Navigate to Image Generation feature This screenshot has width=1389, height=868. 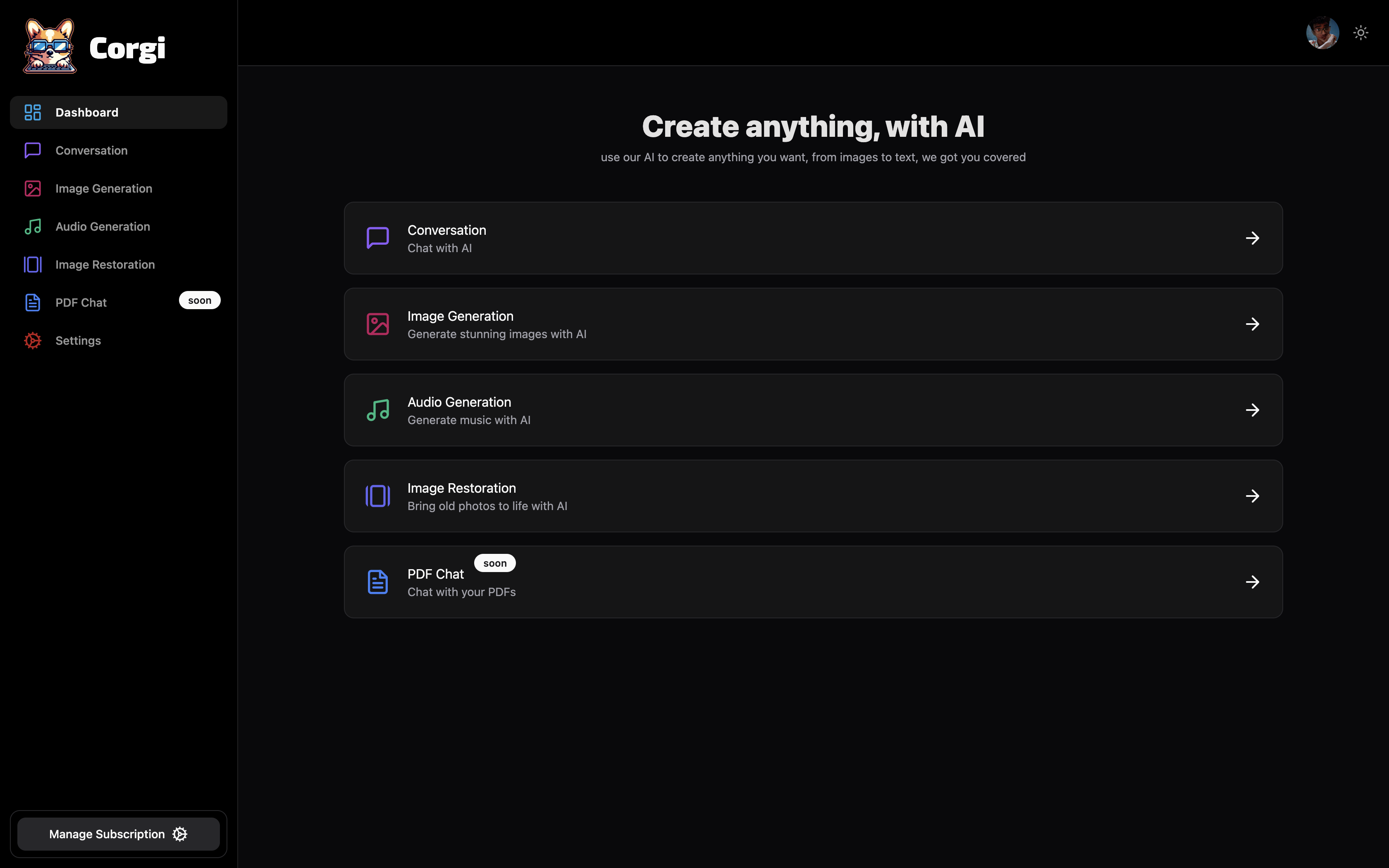tap(813, 323)
